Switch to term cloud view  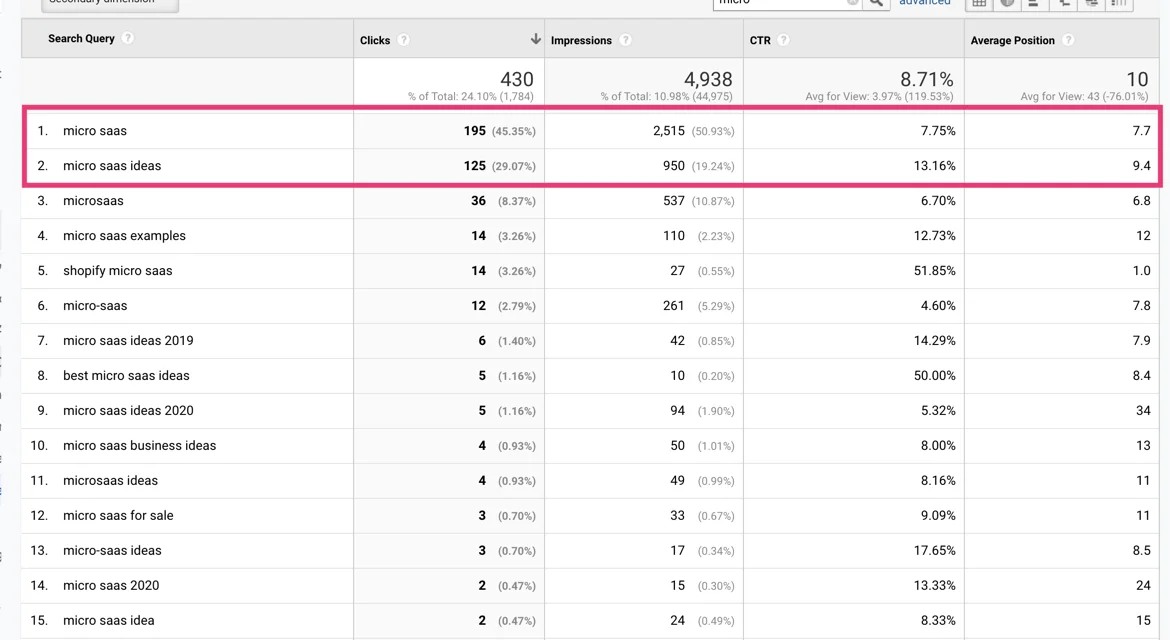coord(1091,3)
